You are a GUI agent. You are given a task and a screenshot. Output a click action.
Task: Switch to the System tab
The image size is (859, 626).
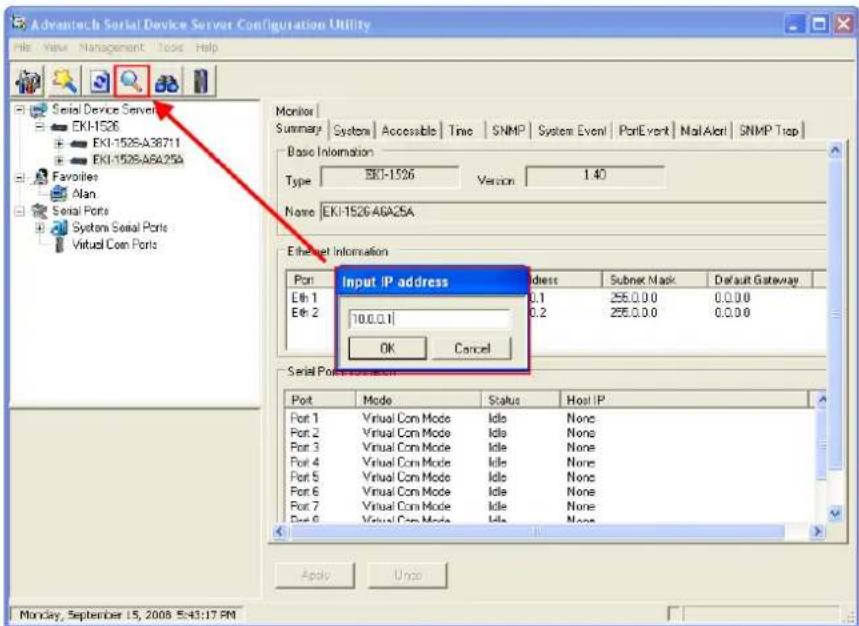pyautogui.click(x=351, y=131)
